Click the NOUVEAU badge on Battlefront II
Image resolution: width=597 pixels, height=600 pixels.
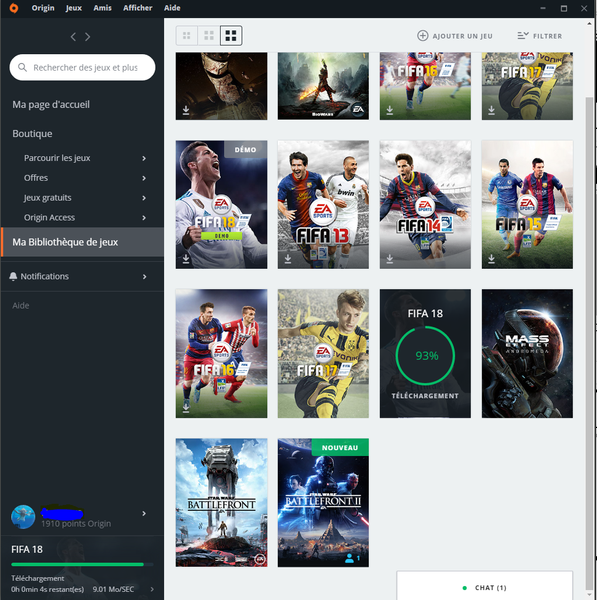click(x=340, y=447)
